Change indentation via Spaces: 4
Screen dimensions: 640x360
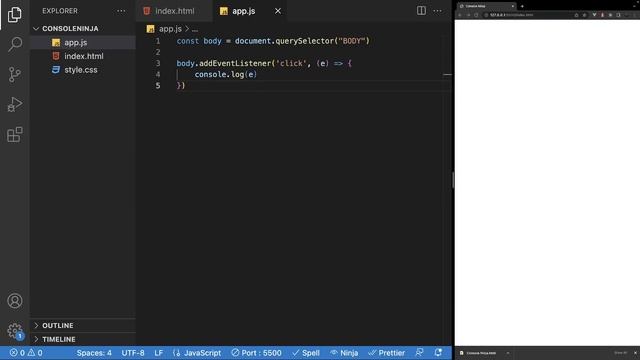[x=94, y=353]
